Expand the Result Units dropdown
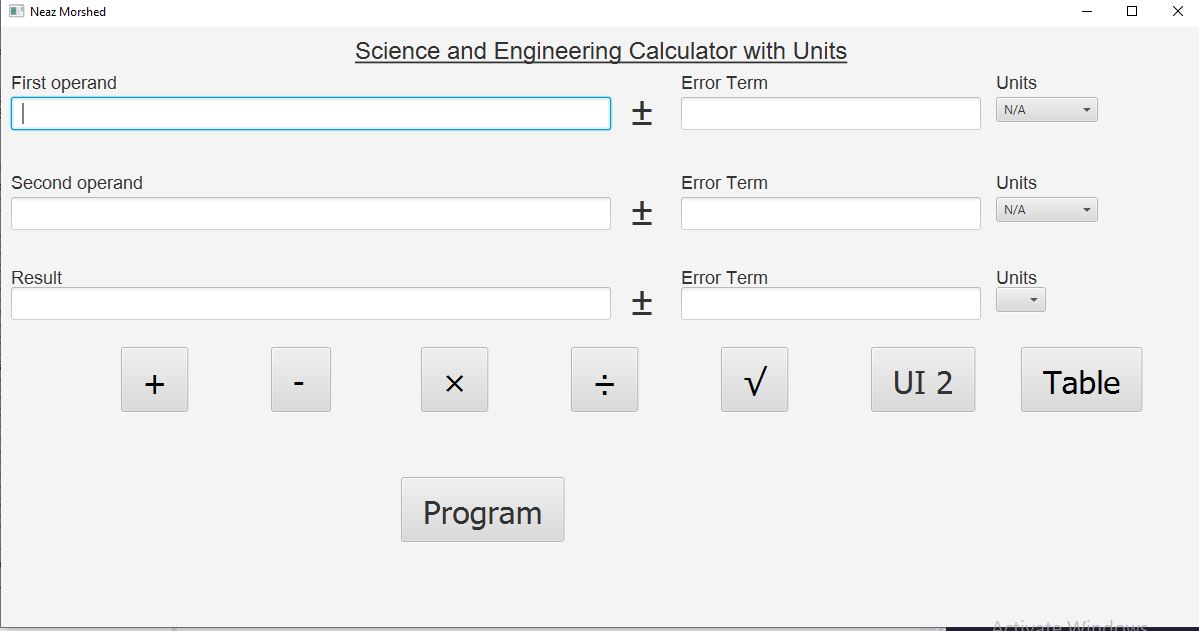Viewport: 1199px width, 631px height. 1020,299
